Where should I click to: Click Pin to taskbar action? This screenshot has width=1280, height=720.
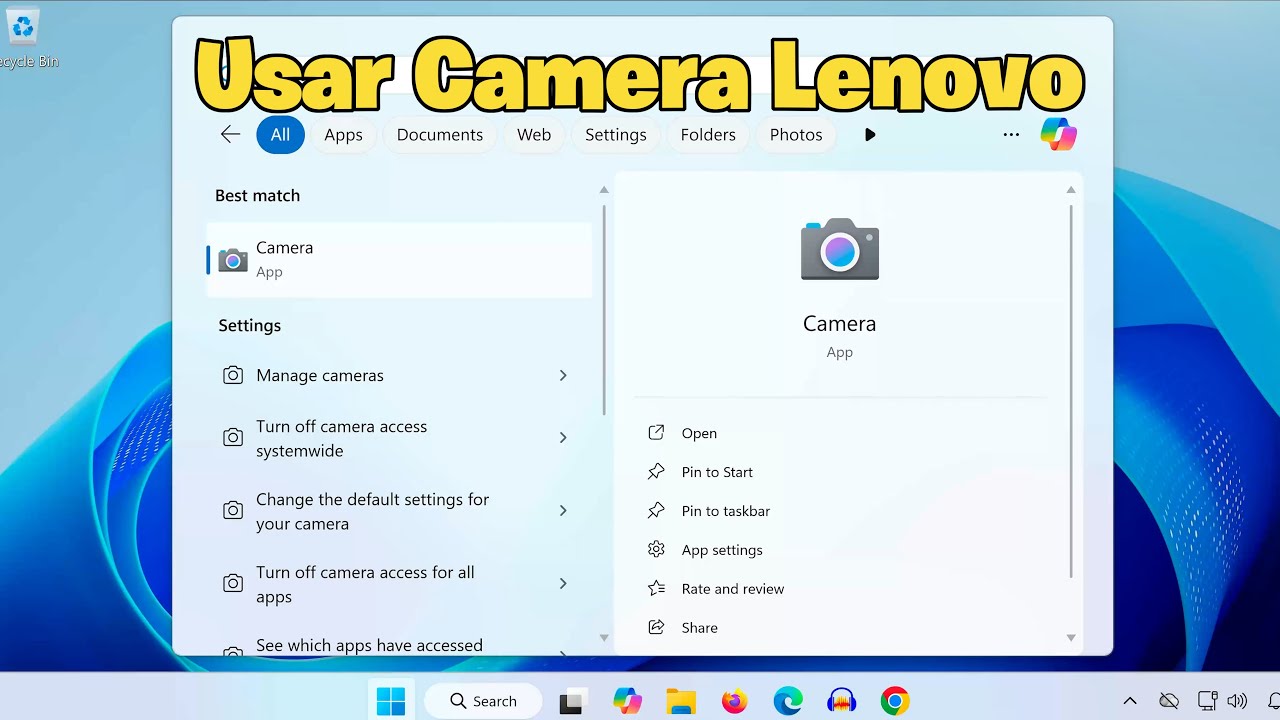point(726,511)
